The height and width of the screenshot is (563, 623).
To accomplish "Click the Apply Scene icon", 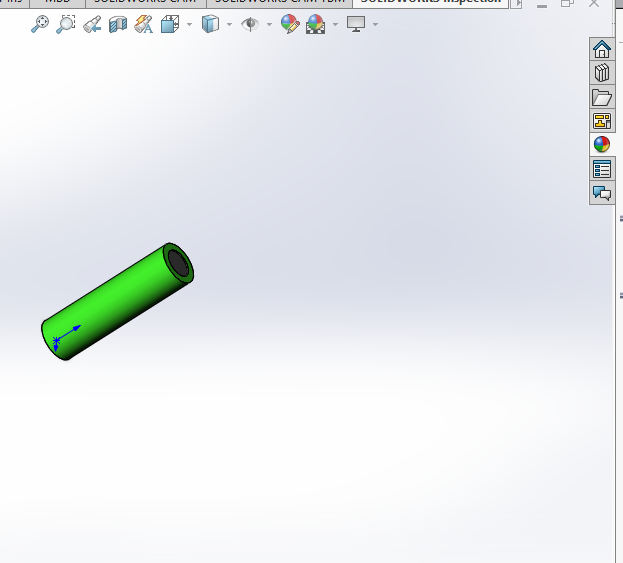I will pos(315,24).
